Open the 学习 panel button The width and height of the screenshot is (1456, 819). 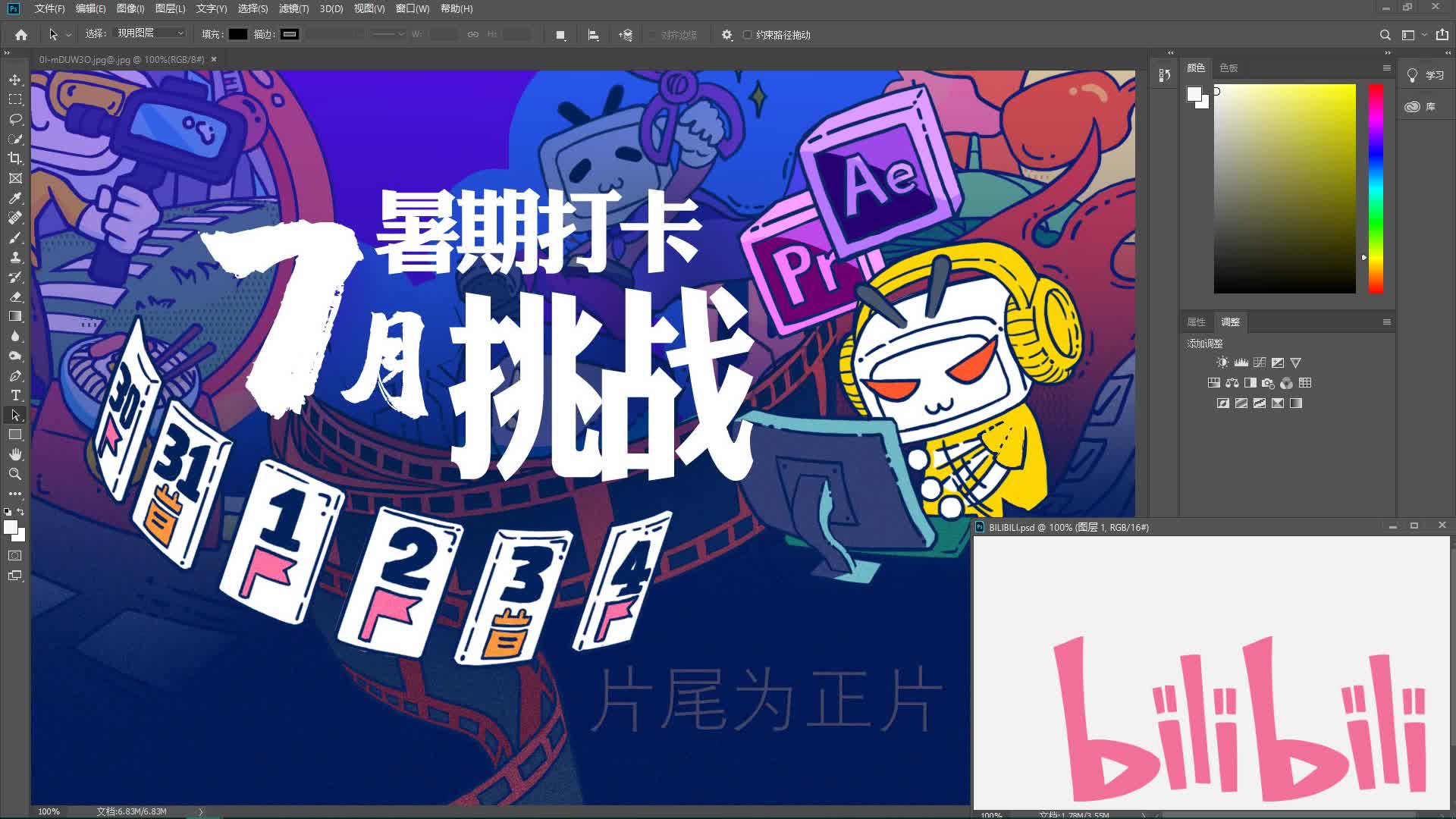(1426, 75)
